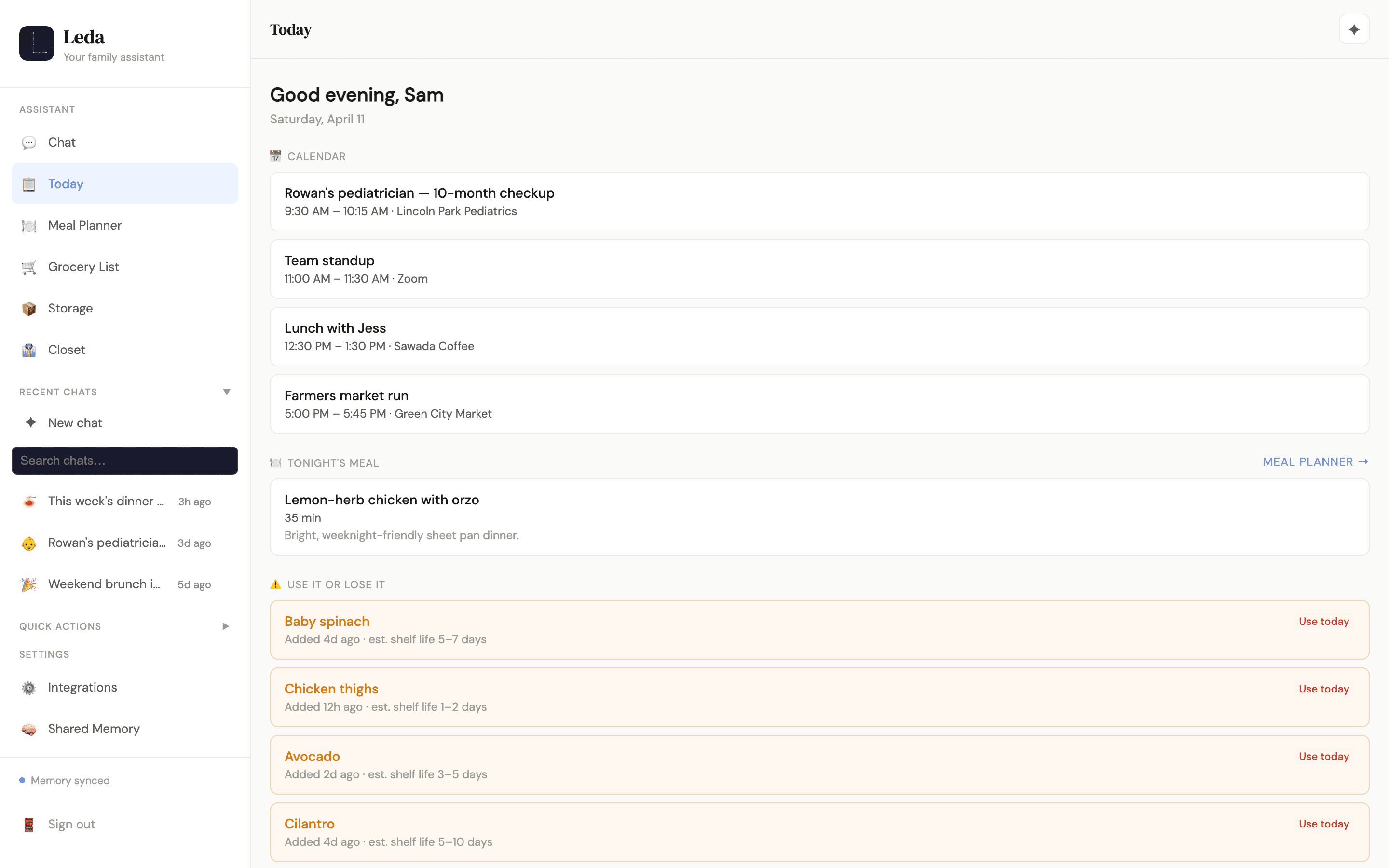Click the warning icon beside Use It Or Lose It

click(x=275, y=584)
